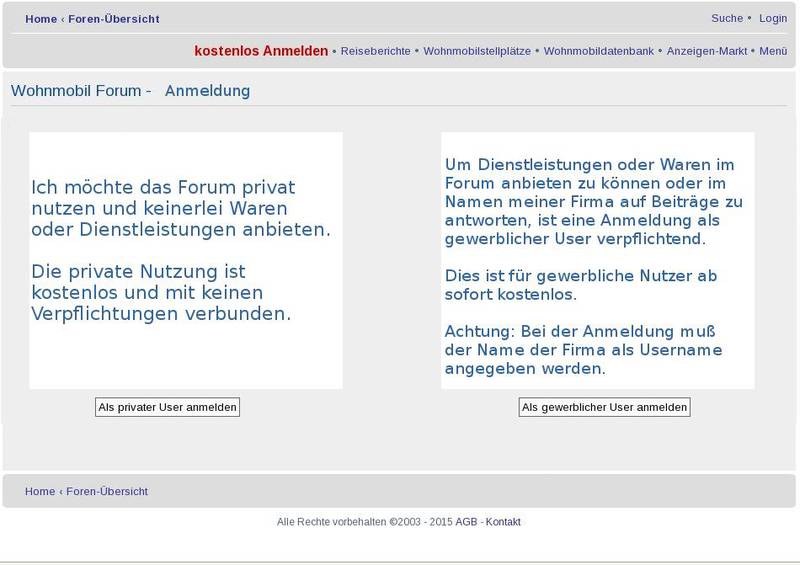800x565 pixels.
Task: Click text 'Achtung: Bei der Anmeldung muß'
Action: (580, 331)
